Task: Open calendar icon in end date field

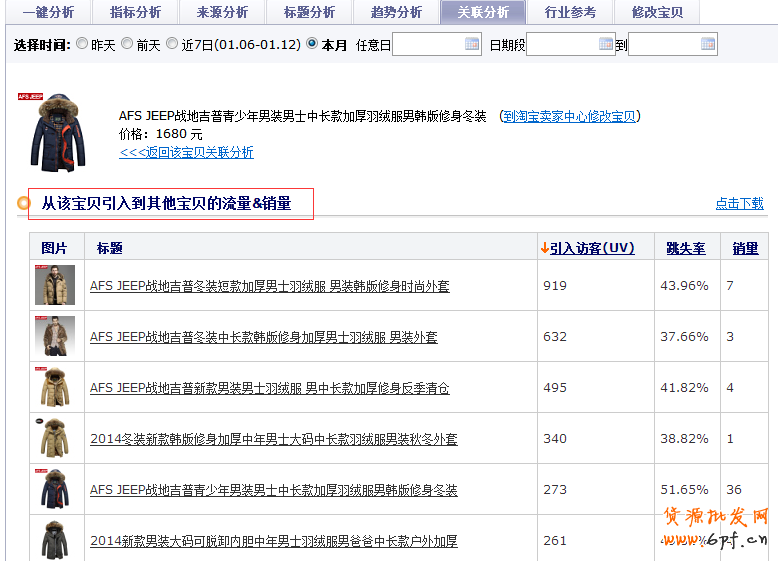Action: pyautogui.click(x=708, y=44)
